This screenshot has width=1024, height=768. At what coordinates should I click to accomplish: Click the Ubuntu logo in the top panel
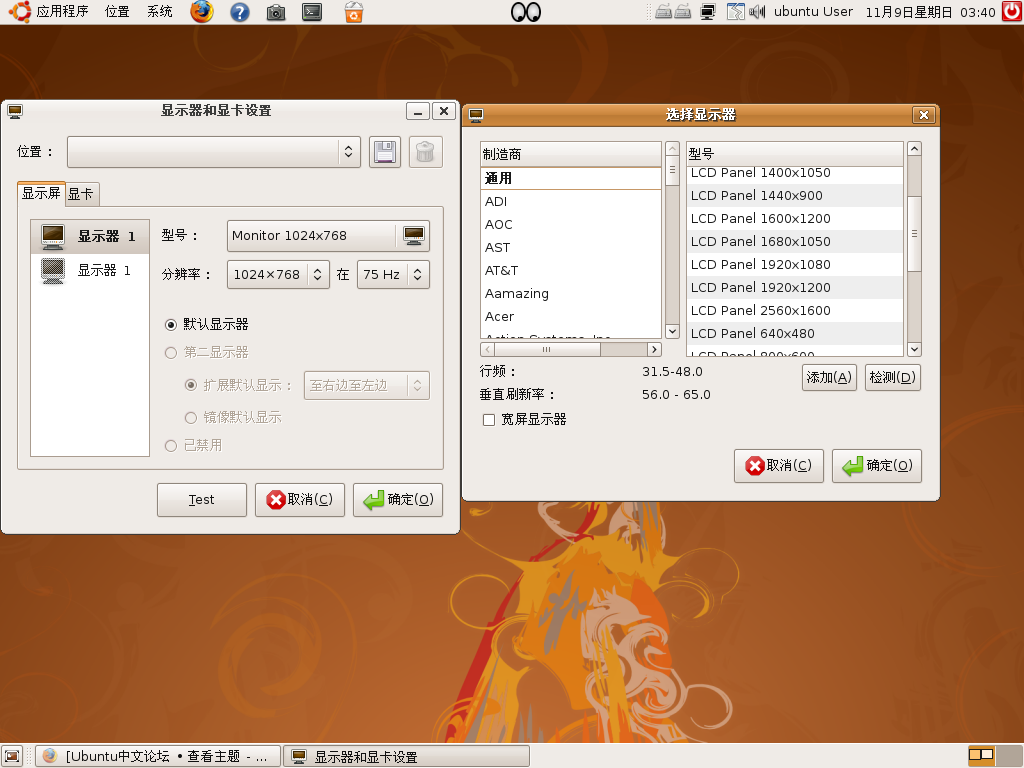point(20,11)
